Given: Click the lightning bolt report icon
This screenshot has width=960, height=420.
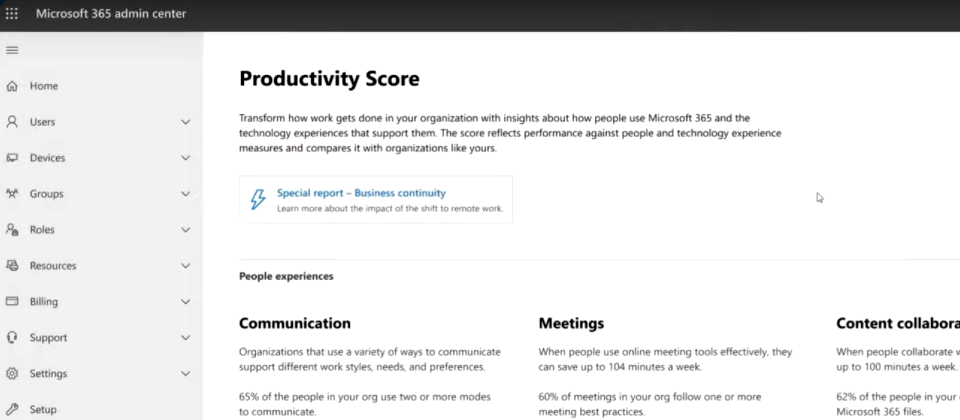Looking at the screenshot, I should (x=258, y=200).
